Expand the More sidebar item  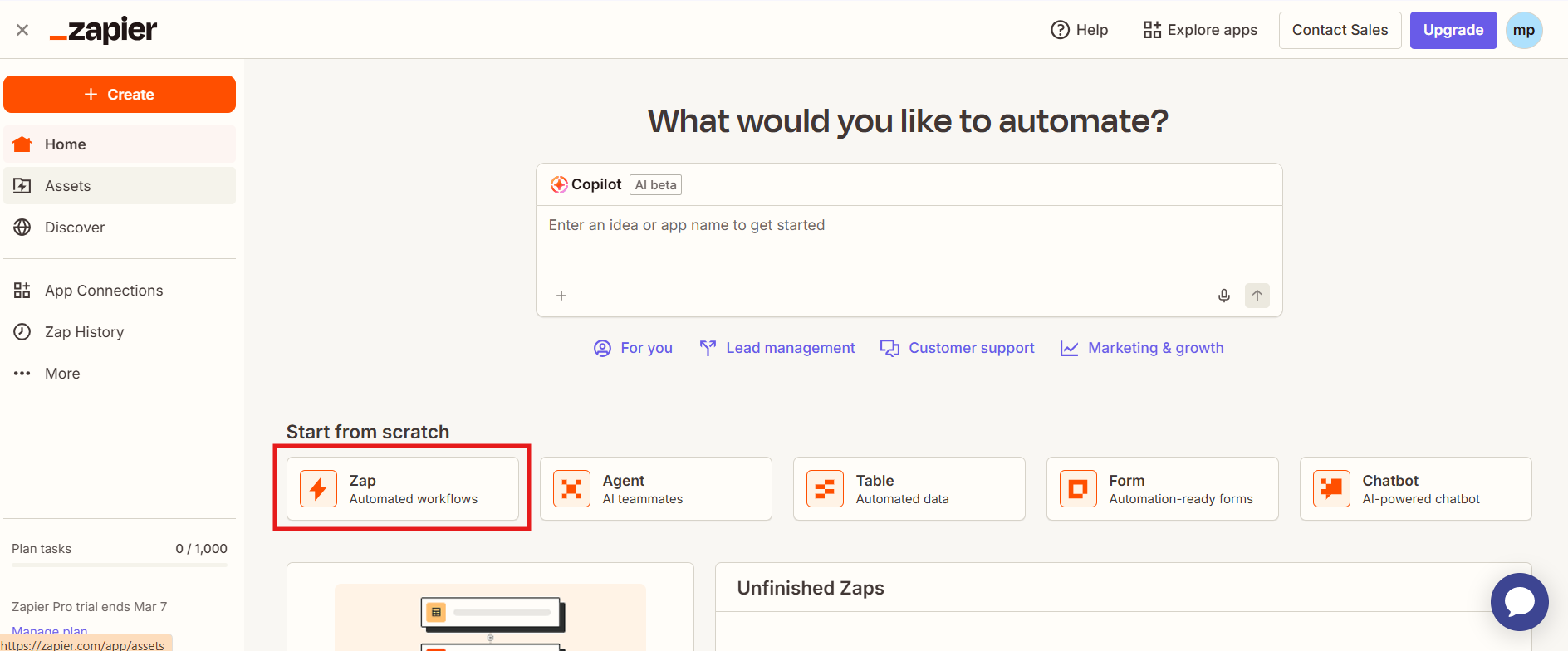[x=62, y=374]
